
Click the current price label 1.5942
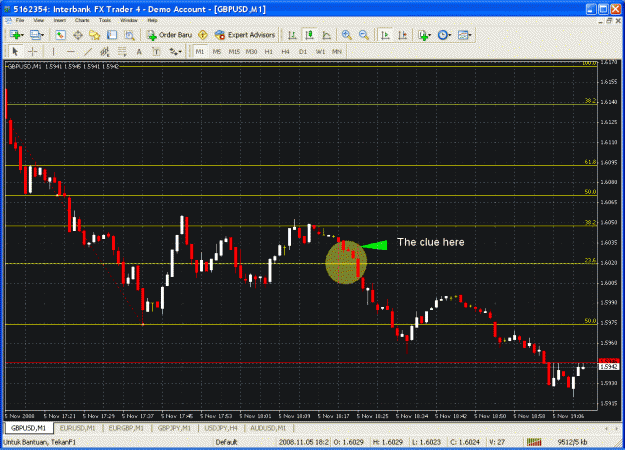point(609,366)
